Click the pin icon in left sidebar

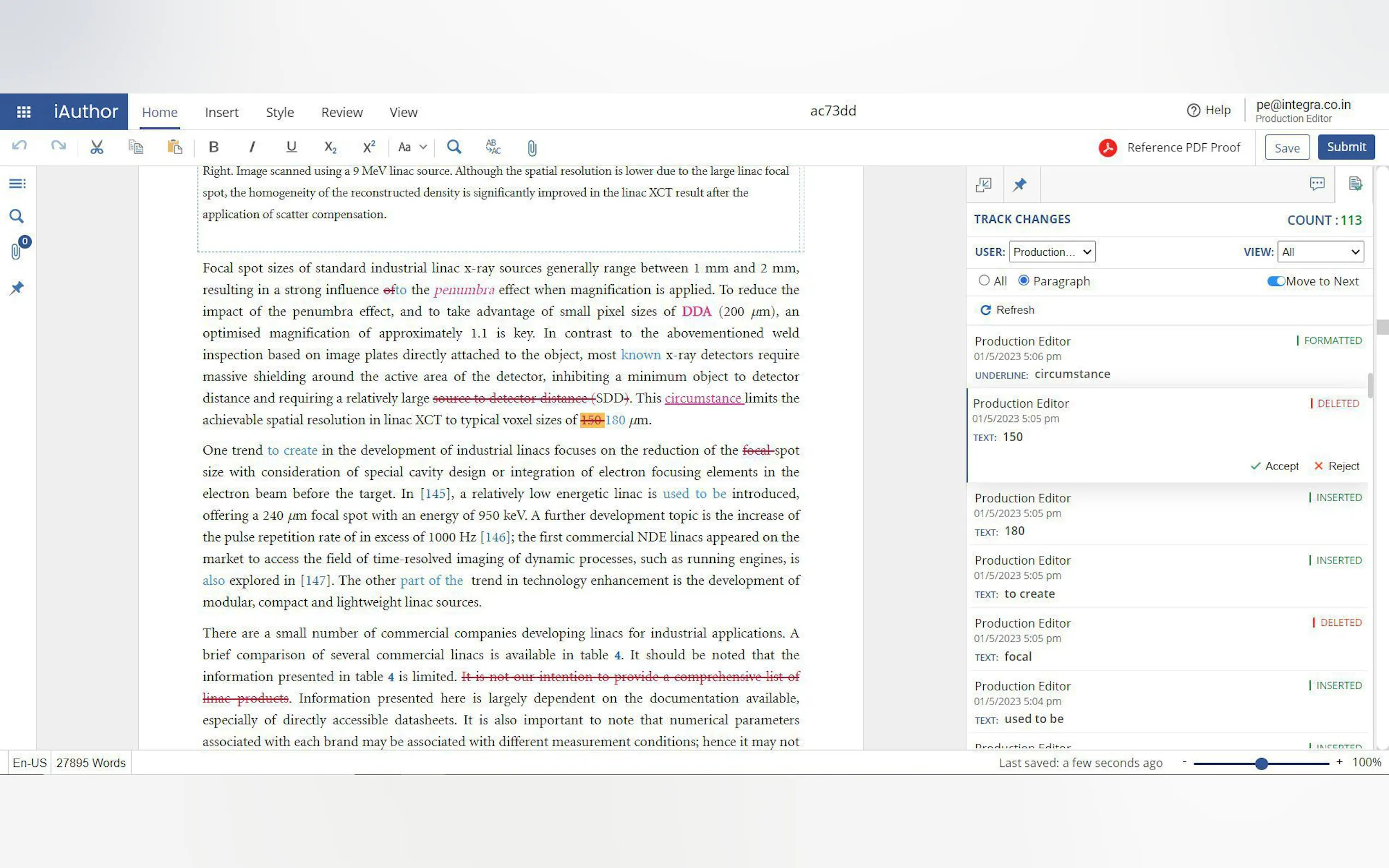(x=16, y=288)
